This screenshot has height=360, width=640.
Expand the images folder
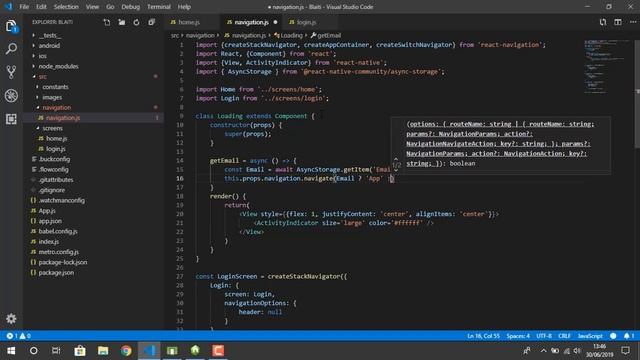52,97
